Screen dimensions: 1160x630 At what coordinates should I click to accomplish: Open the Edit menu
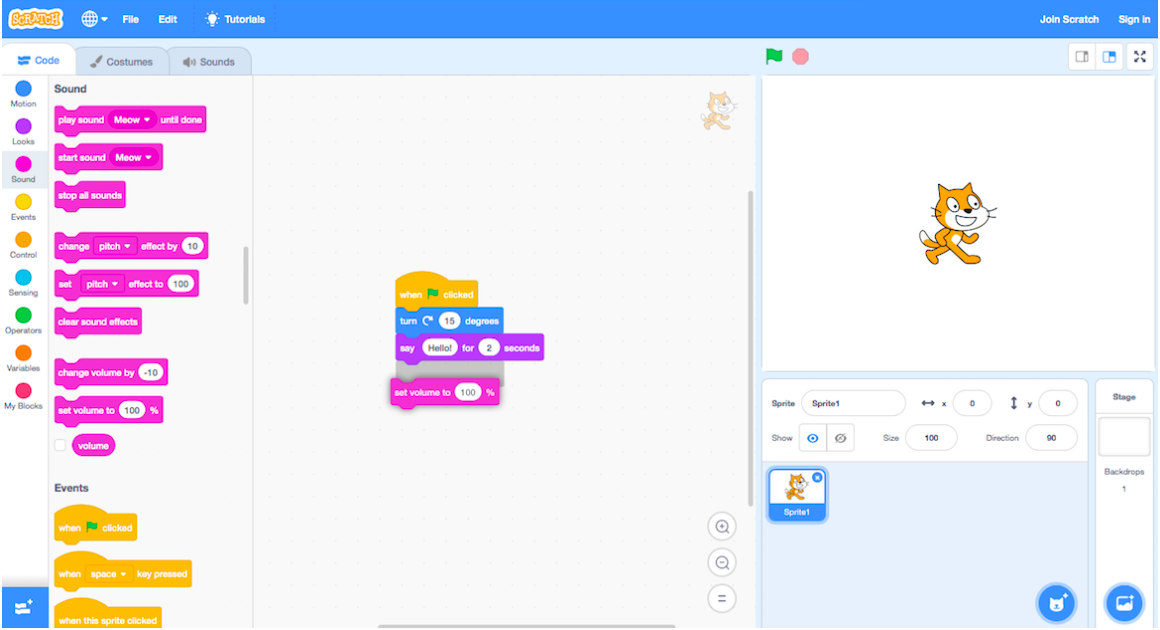[167, 19]
